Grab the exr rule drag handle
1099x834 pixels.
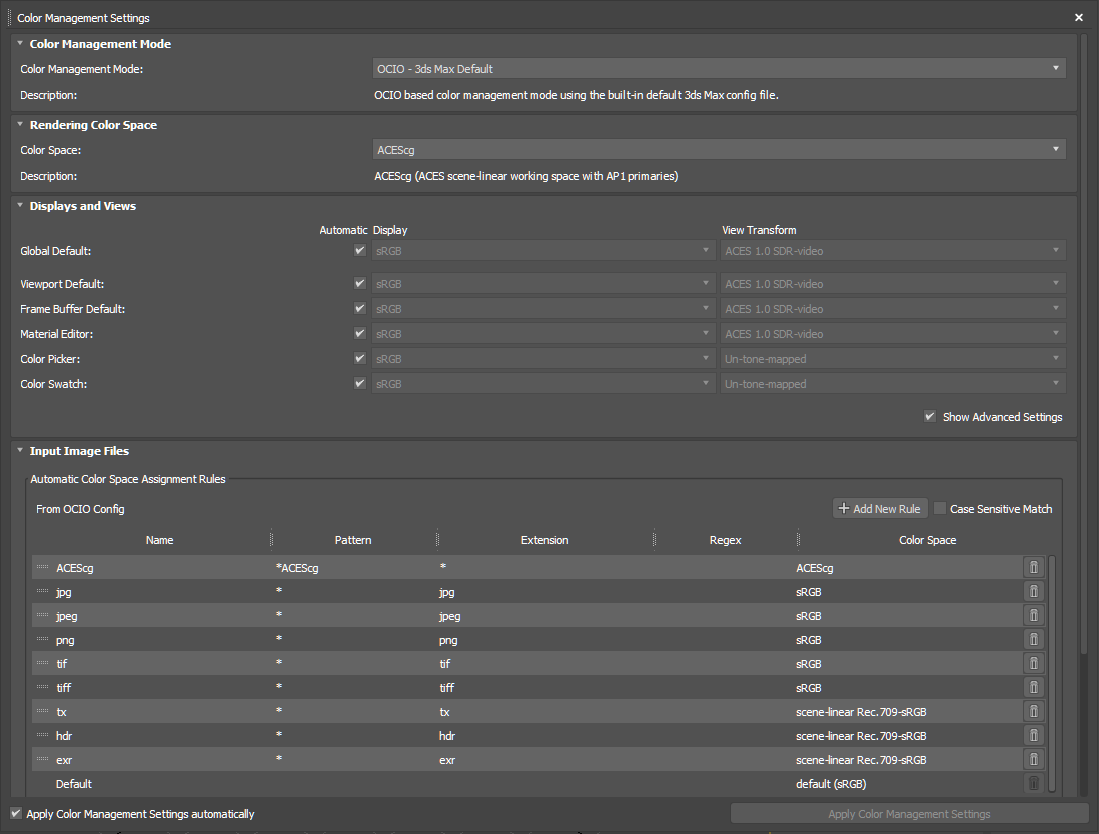tap(43, 759)
